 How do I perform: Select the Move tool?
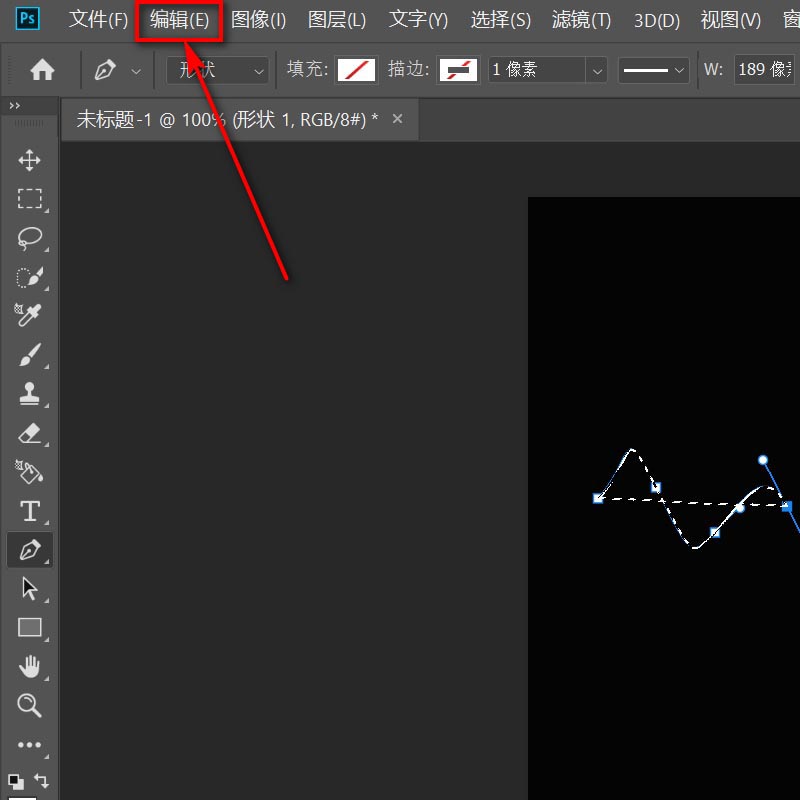coord(29,160)
